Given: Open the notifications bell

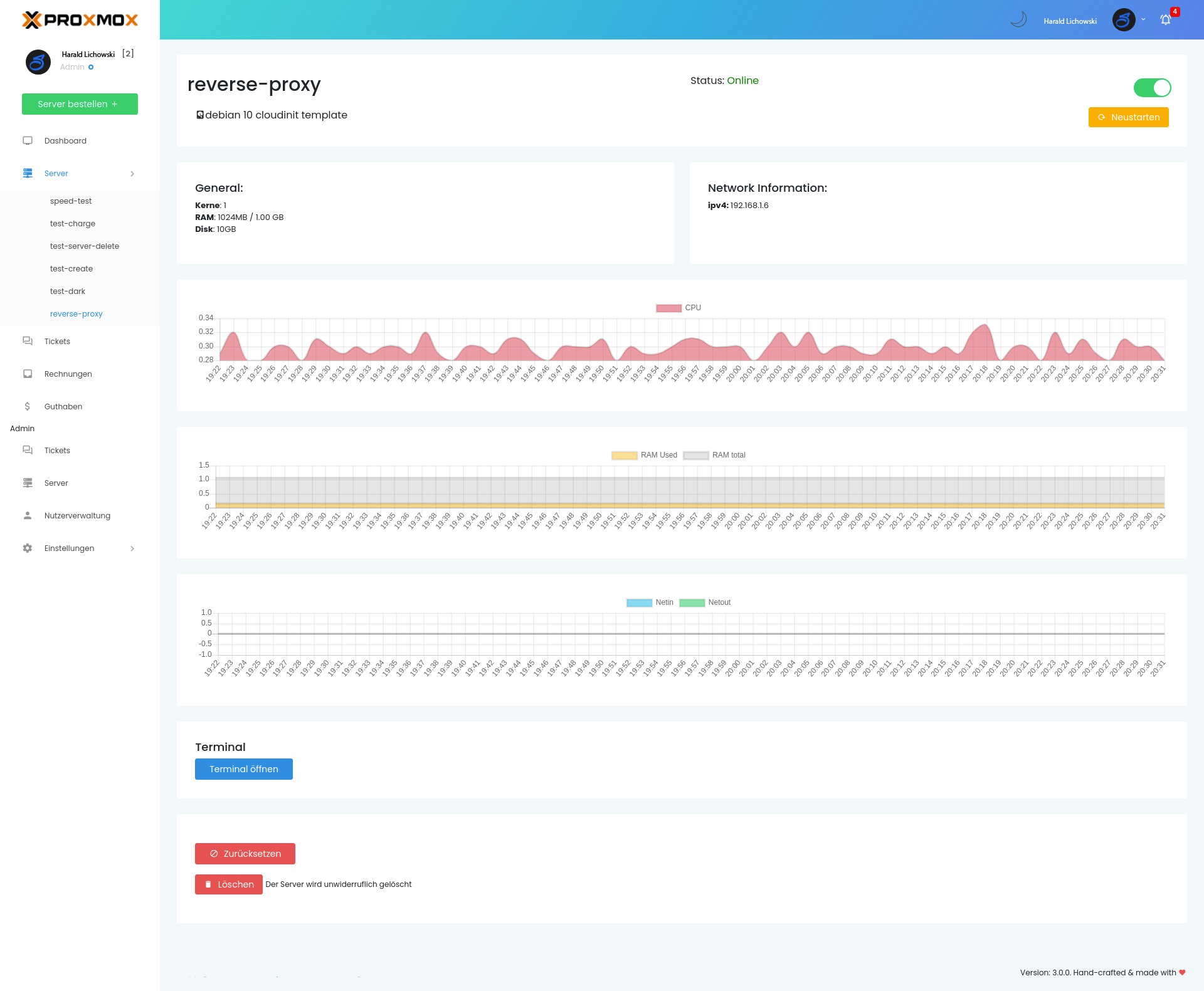Looking at the screenshot, I should pyautogui.click(x=1165, y=20).
